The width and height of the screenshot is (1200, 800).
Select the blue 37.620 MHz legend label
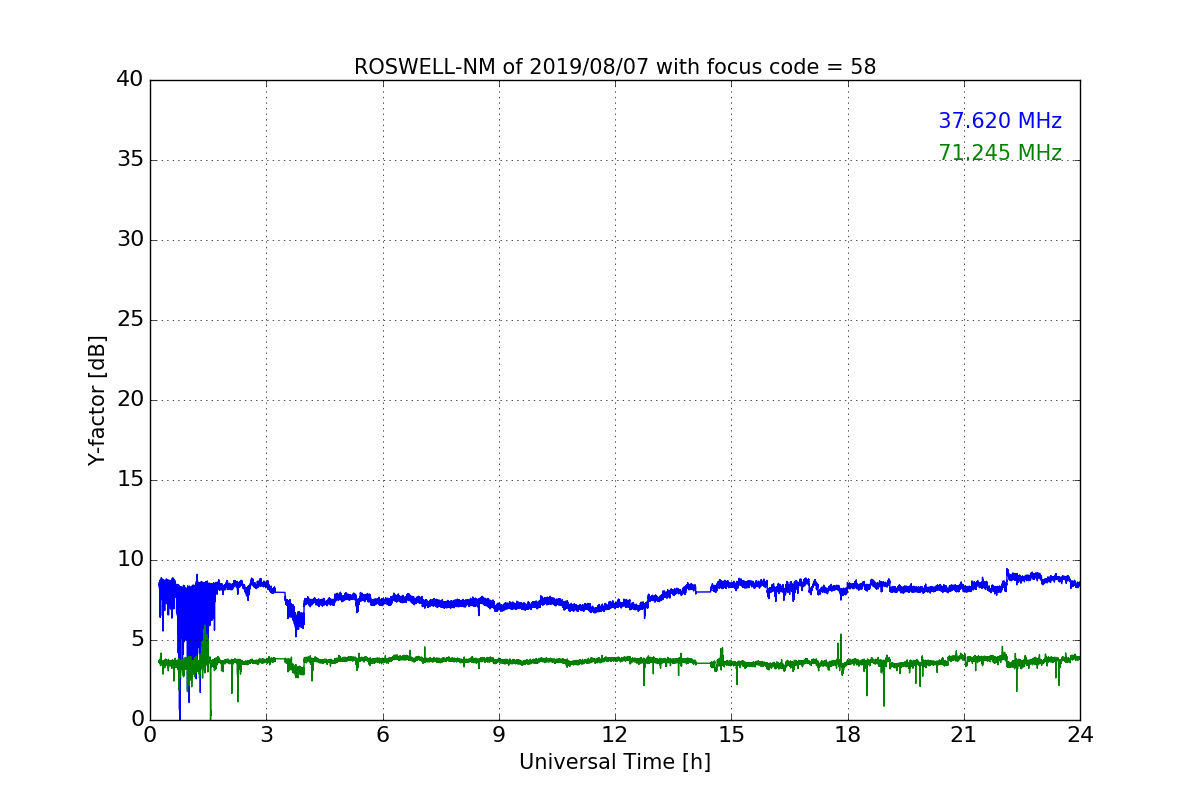tap(1000, 121)
